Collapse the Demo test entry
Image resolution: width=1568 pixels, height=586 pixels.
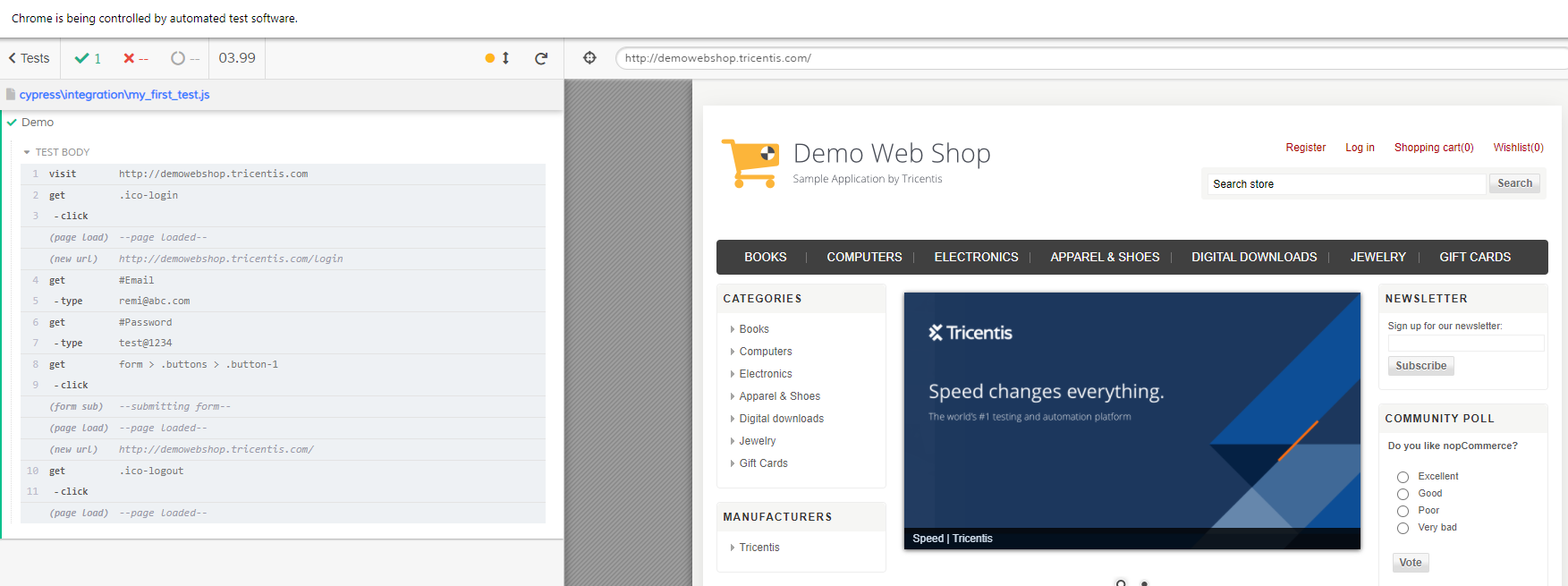38,123
